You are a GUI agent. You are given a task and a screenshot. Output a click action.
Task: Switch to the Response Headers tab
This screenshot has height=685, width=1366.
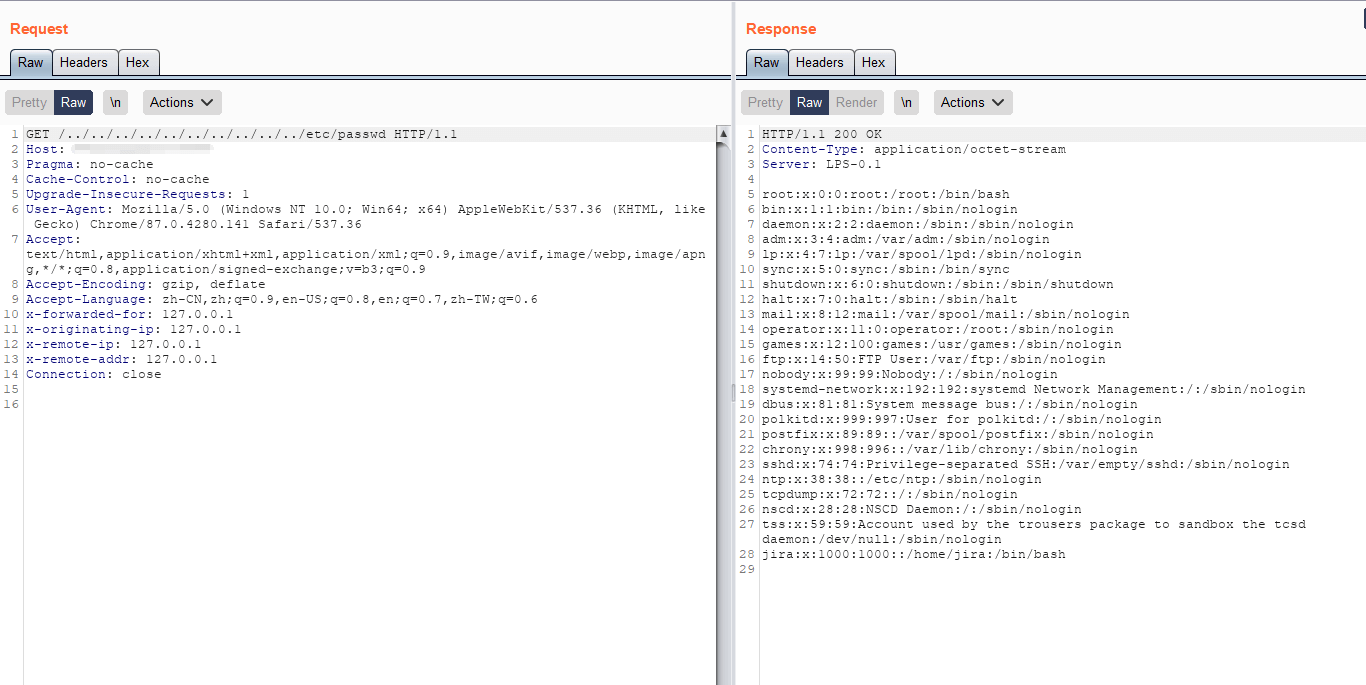tap(819, 62)
